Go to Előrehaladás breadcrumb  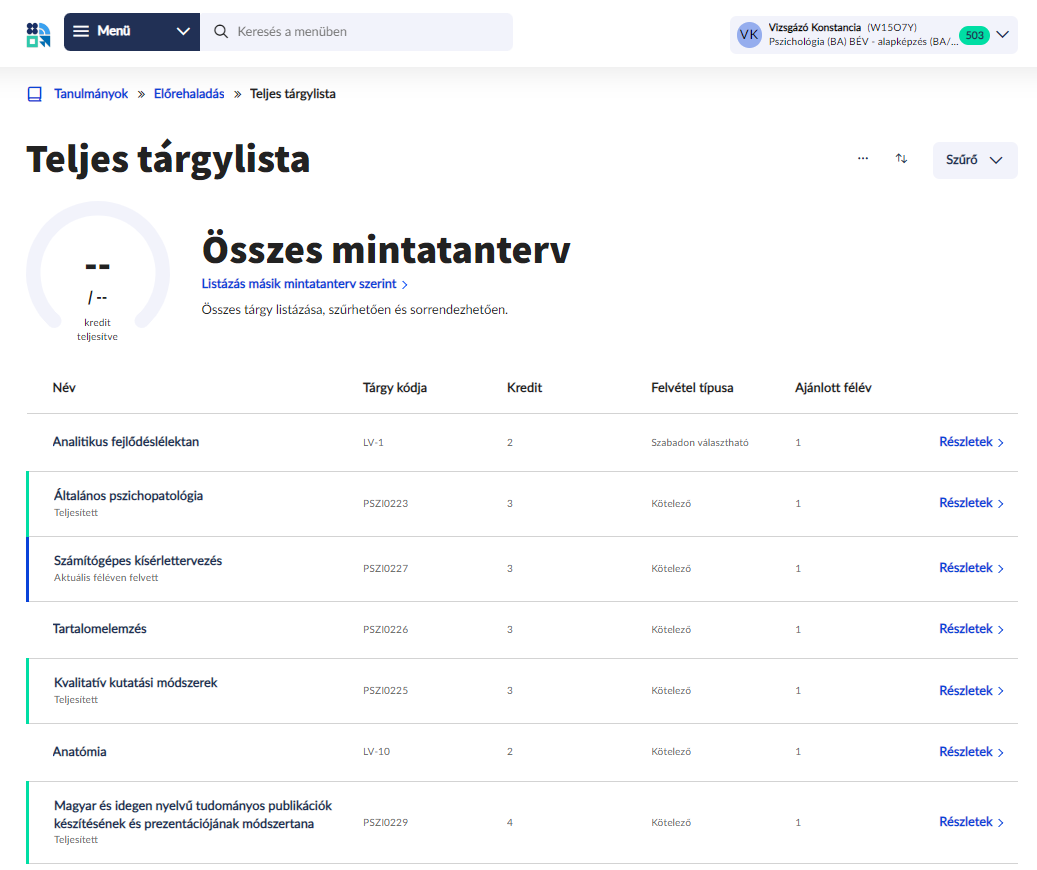coord(189,94)
